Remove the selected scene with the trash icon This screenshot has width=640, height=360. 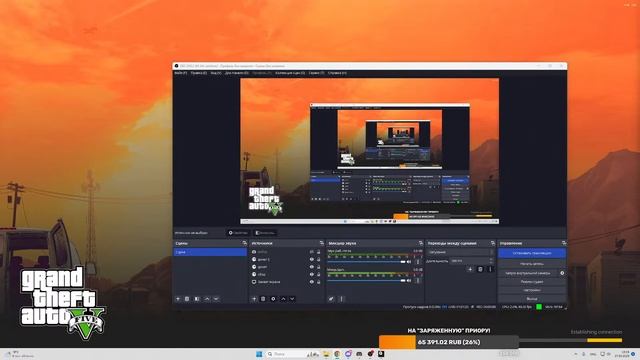(187, 299)
